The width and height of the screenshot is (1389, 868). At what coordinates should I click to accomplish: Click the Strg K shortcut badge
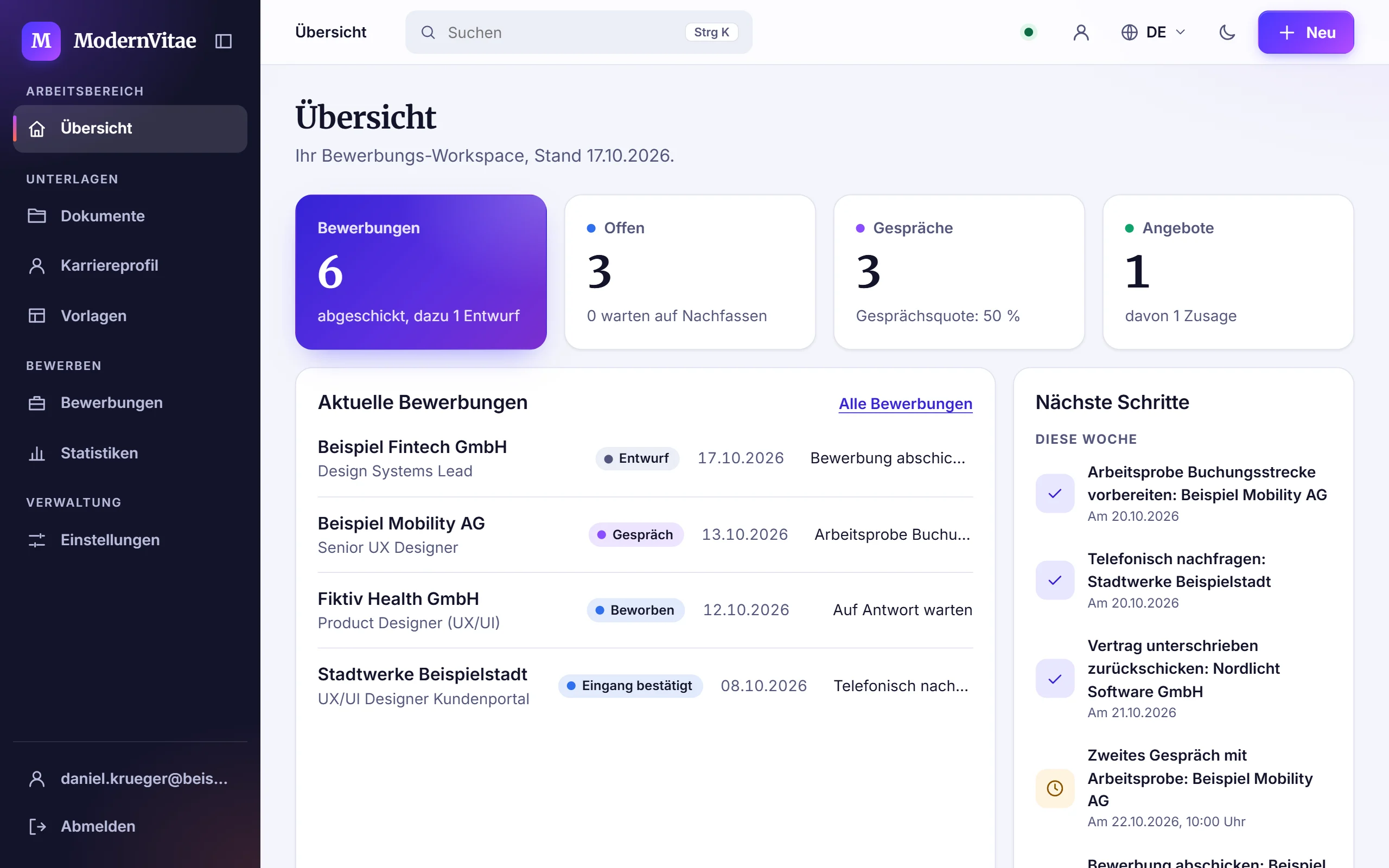coord(711,32)
